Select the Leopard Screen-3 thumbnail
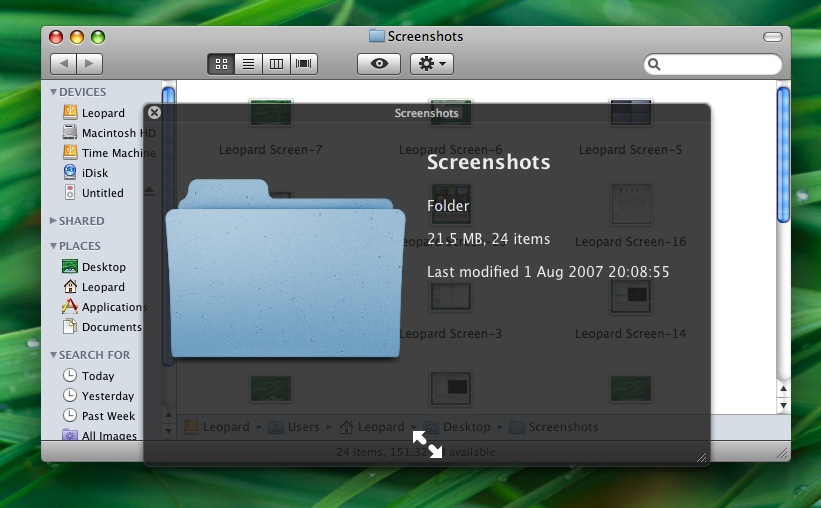 pyautogui.click(x=450, y=297)
